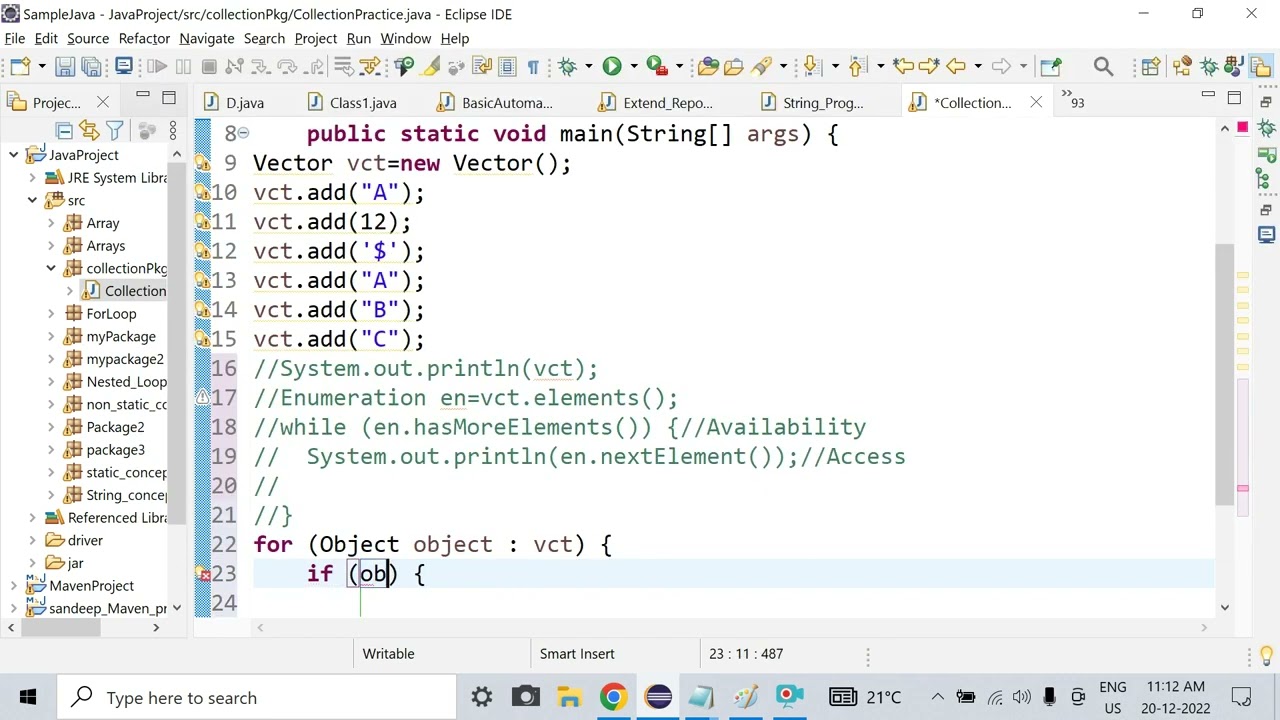Open the Project Explorer filter icon

point(115,131)
